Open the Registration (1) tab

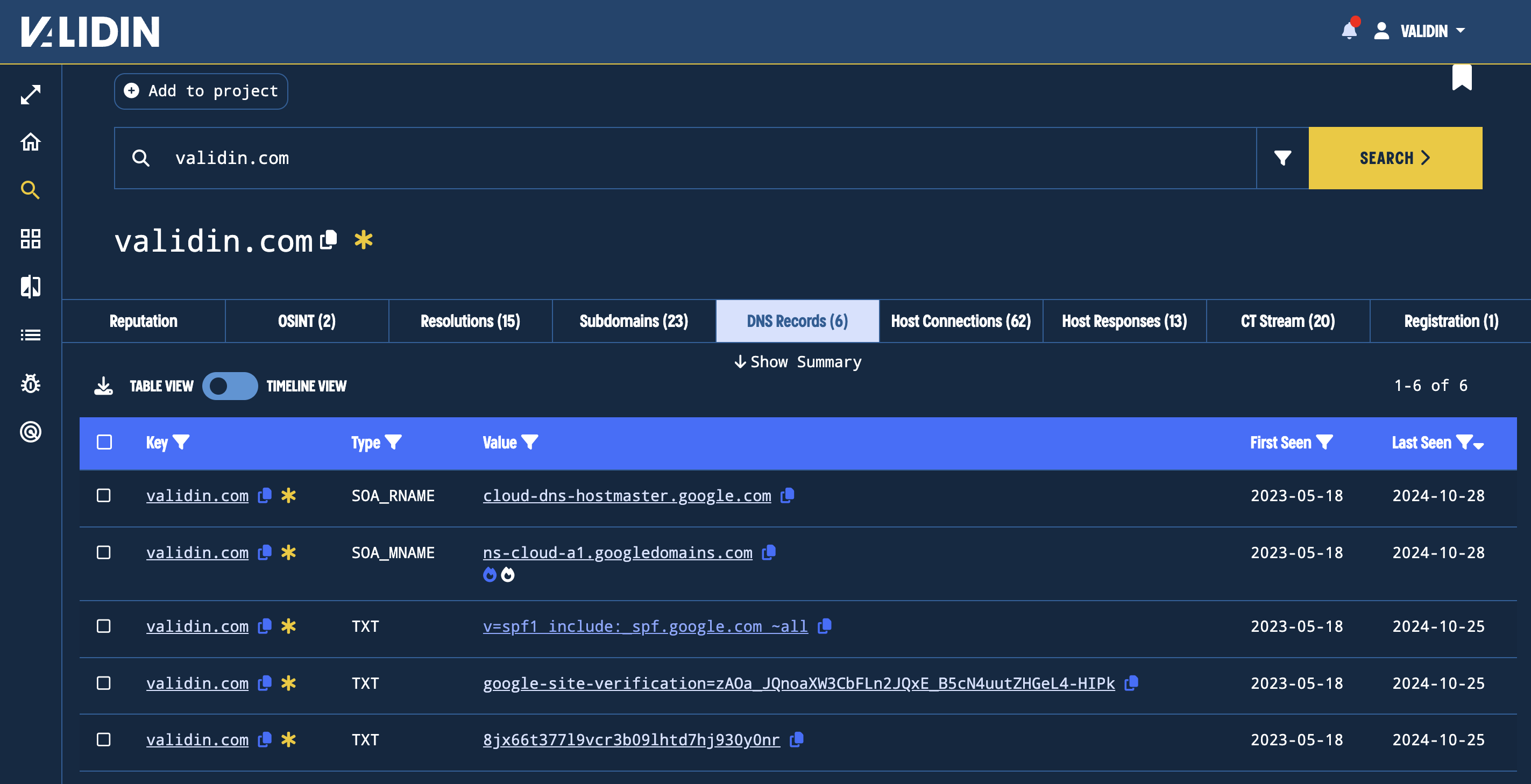(x=1451, y=322)
